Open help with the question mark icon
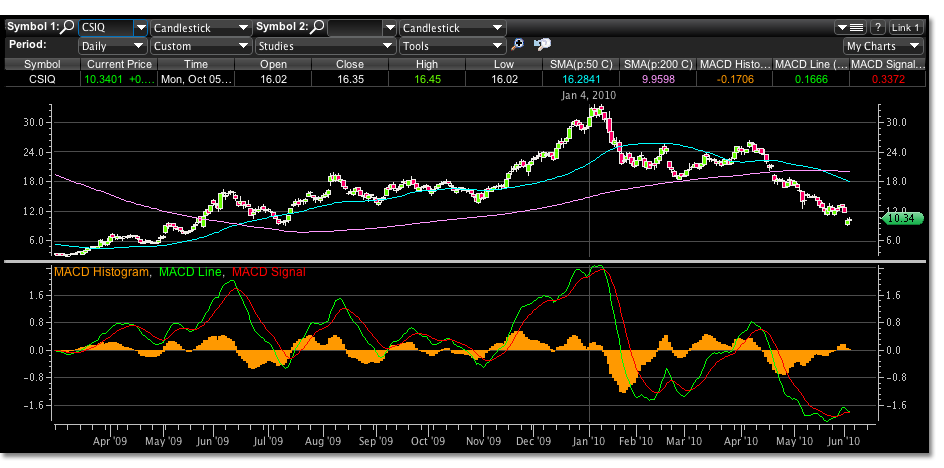Viewport: 944px width, 468px height. click(x=878, y=28)
